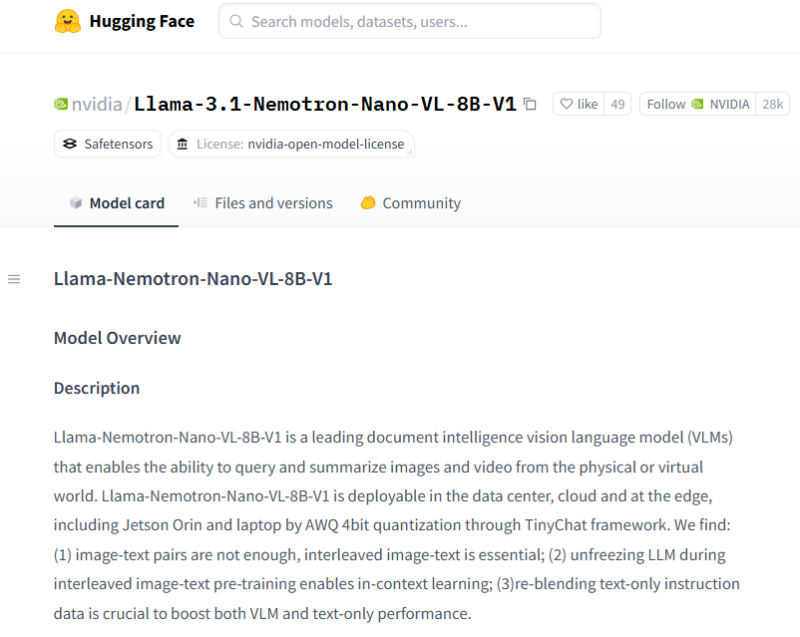The image size is (800, 637).
Task: Follow the NVIDIA organization
Action: (x=698, y=104)
